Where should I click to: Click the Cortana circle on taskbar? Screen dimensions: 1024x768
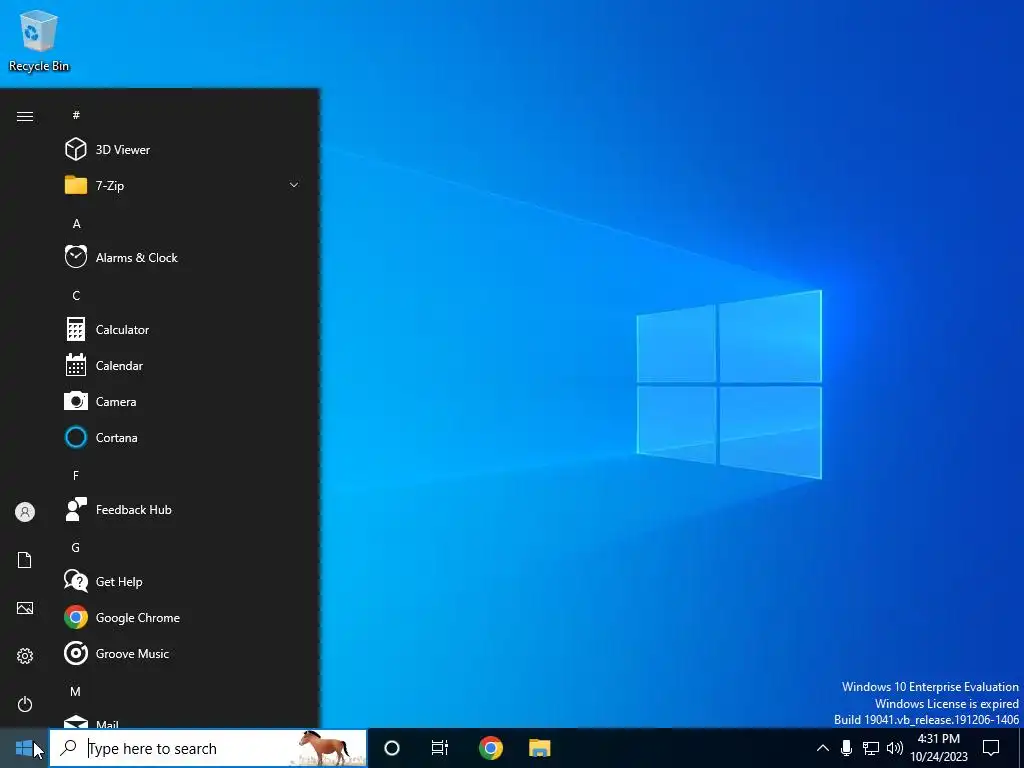[392, 748]
